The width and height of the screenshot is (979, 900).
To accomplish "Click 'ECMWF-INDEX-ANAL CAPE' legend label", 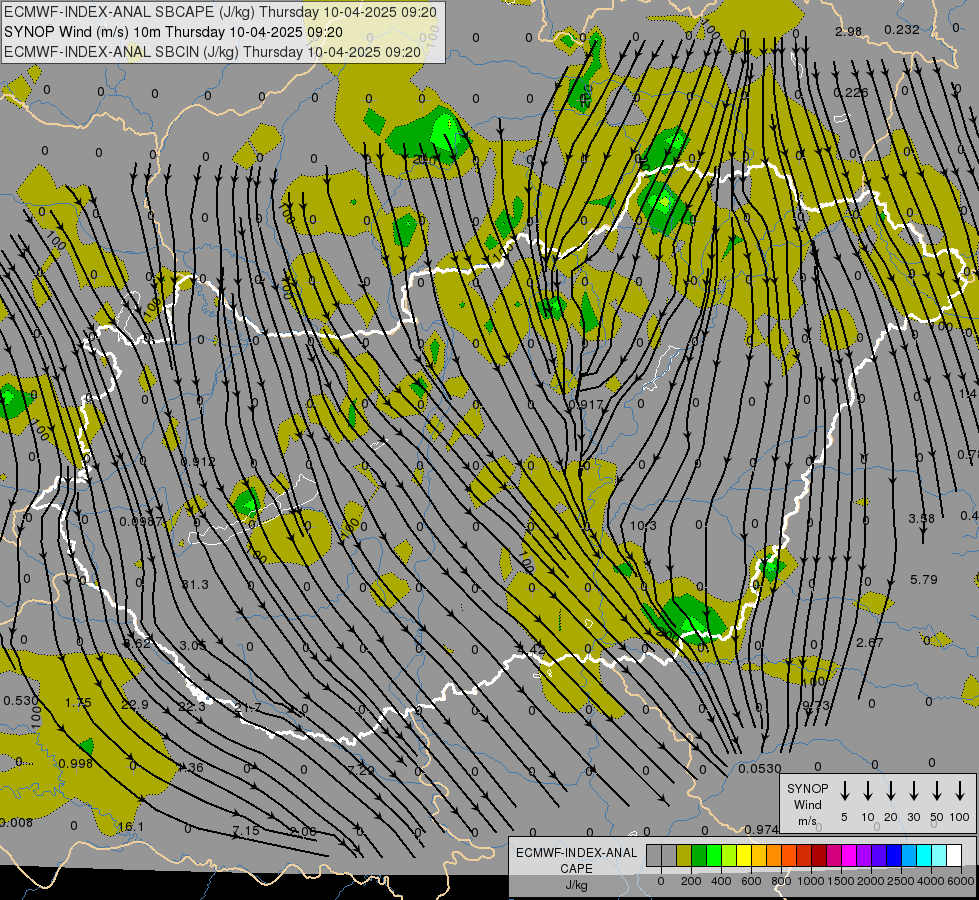I will coord(576,860).
